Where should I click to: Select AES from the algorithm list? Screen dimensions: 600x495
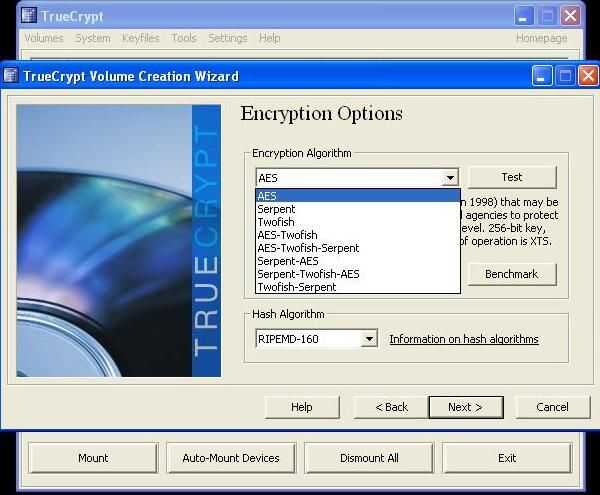tap(357, 196)
